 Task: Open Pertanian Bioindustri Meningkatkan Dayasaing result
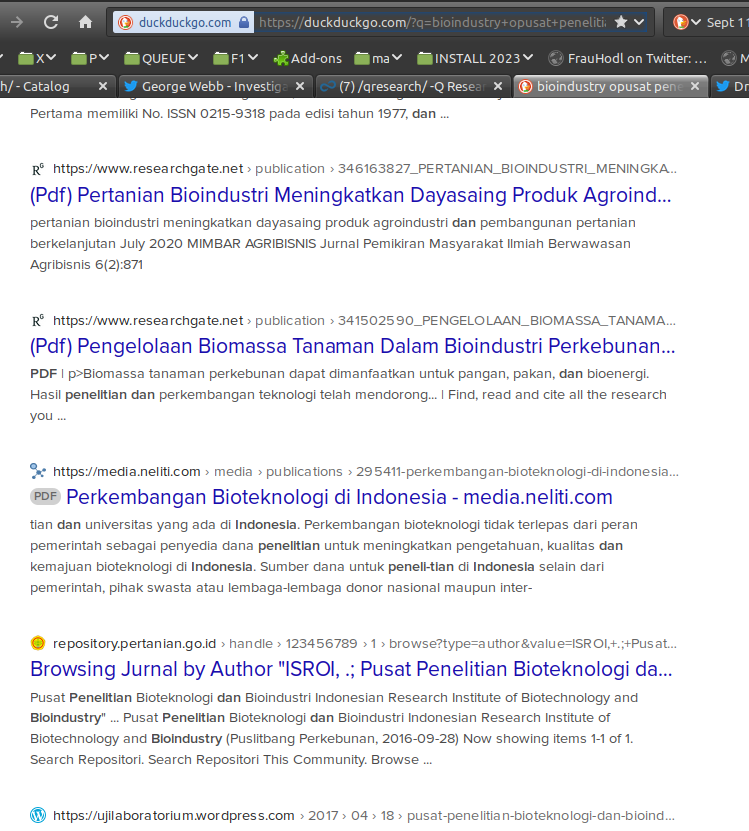coord(350,195)
